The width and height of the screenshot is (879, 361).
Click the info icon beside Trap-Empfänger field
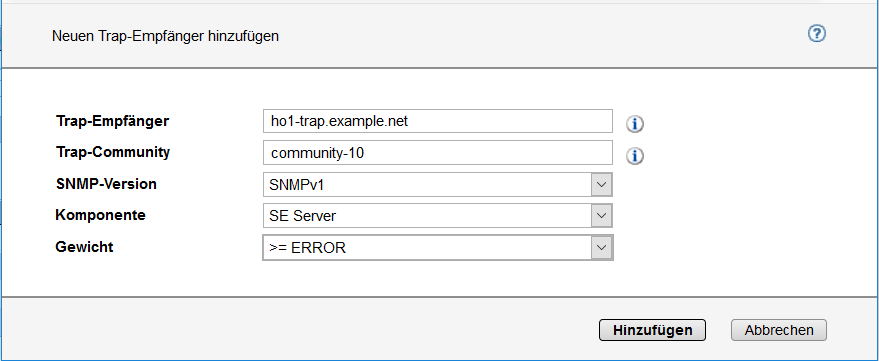[x=634, y=124]
